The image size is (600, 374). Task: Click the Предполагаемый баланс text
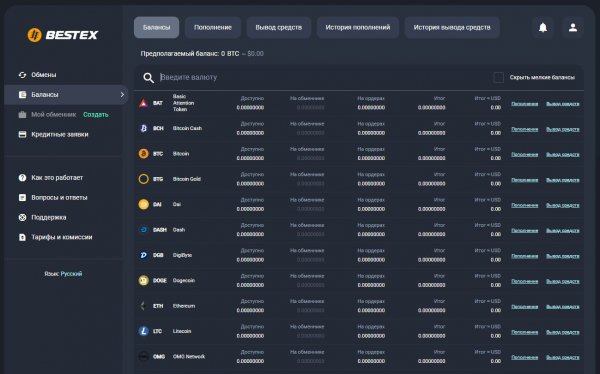point(202,54)
